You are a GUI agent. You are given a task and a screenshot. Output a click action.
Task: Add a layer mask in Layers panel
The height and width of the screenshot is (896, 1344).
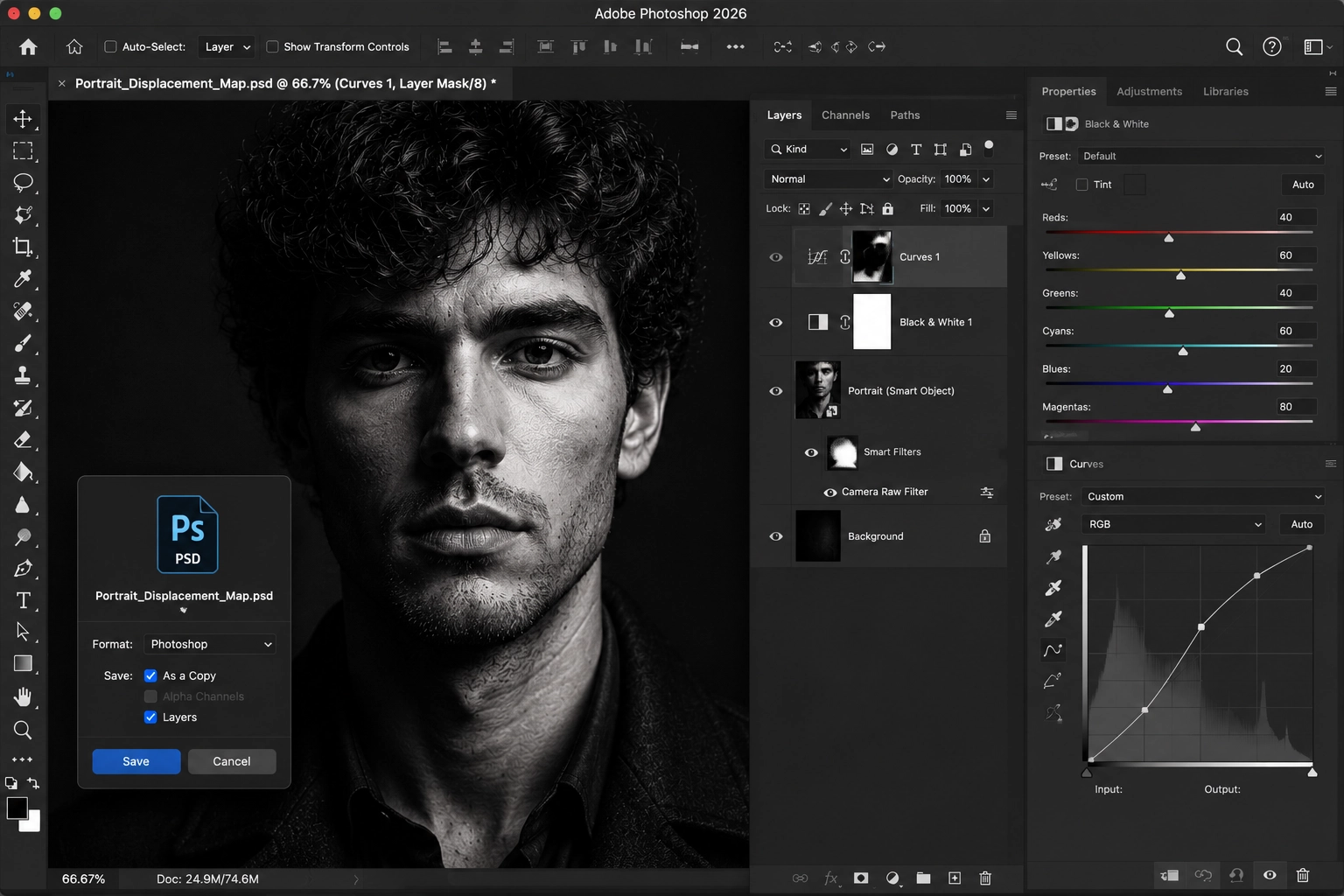click(861, 878)
